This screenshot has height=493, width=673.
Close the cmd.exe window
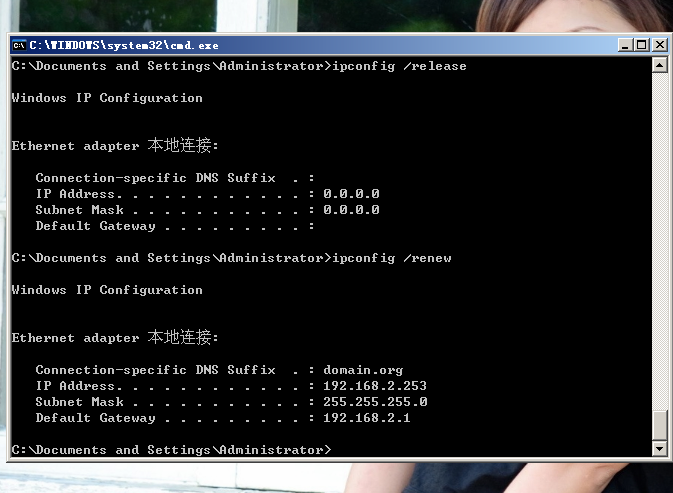tap(659, 45)
